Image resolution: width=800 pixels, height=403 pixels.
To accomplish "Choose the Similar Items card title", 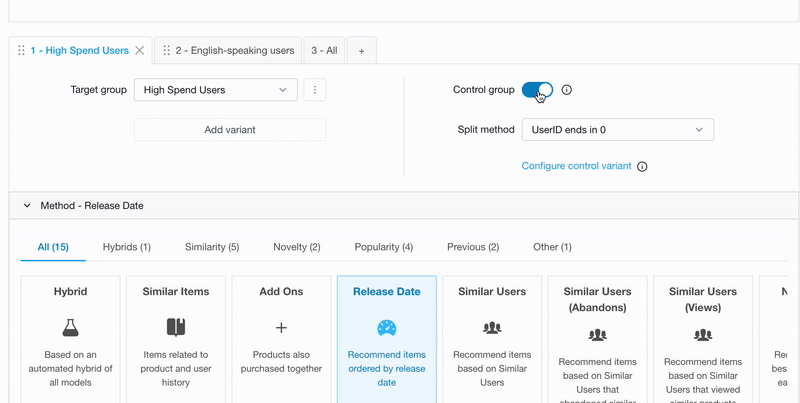I will click(x=176, y=291).
